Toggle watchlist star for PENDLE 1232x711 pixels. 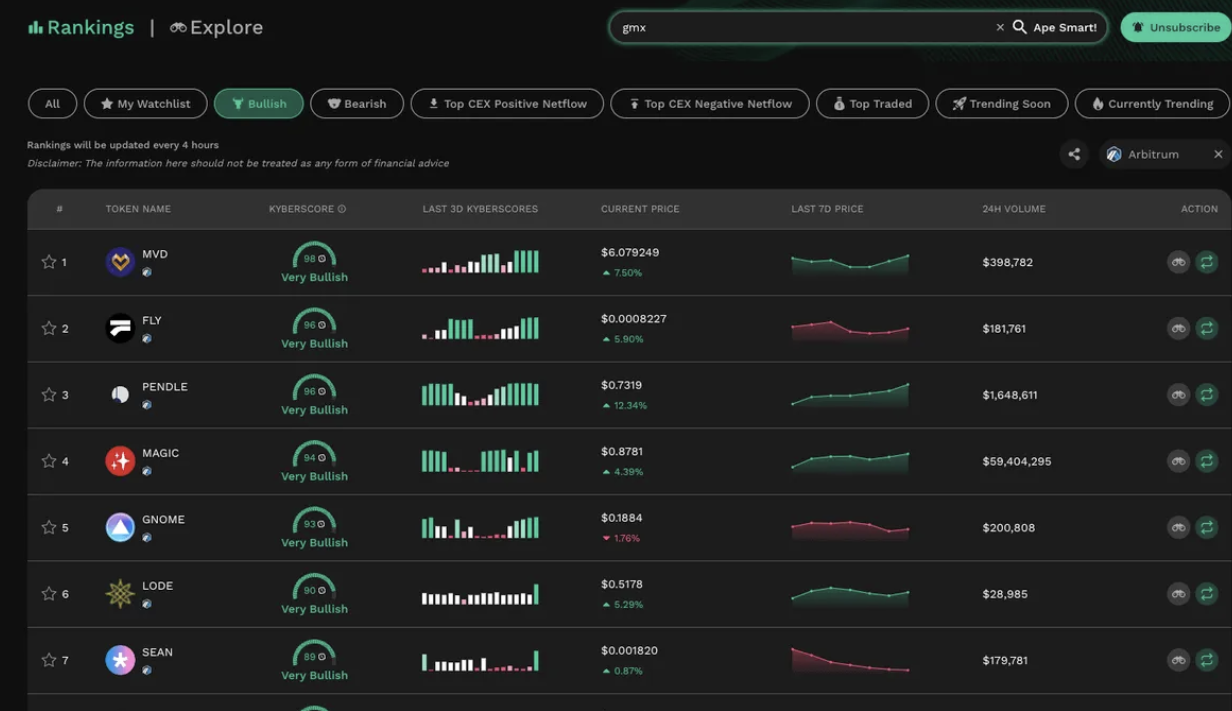(x=48, y=395)
